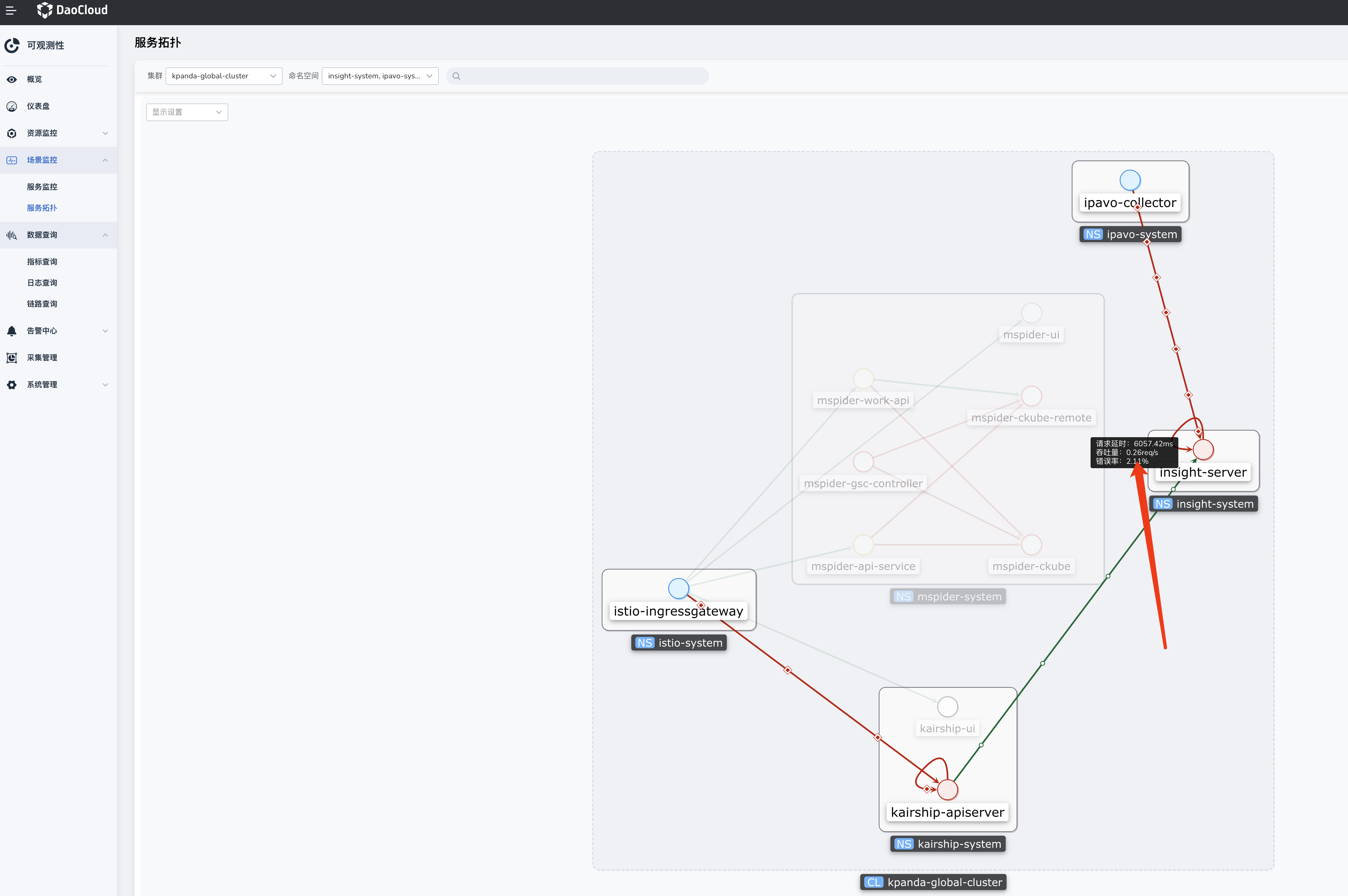Select the ipavo-collector node circle
This screenshot has width=1348, height=896.
[1129, 180]
